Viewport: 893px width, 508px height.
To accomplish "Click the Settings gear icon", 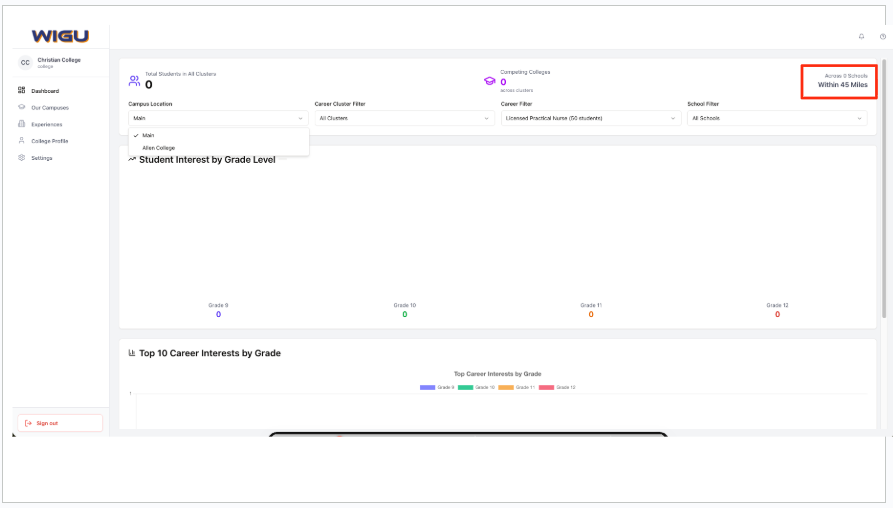I will (x=22, y=158).
